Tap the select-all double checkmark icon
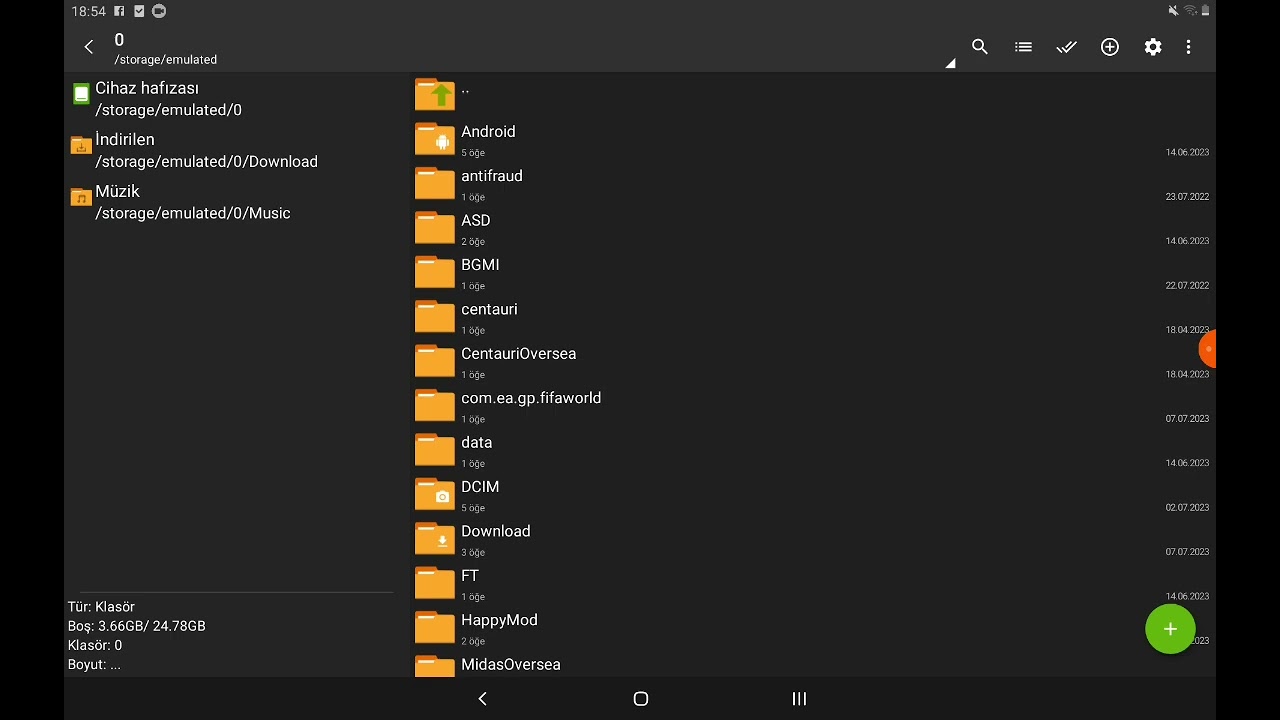 coord(1067,47)
